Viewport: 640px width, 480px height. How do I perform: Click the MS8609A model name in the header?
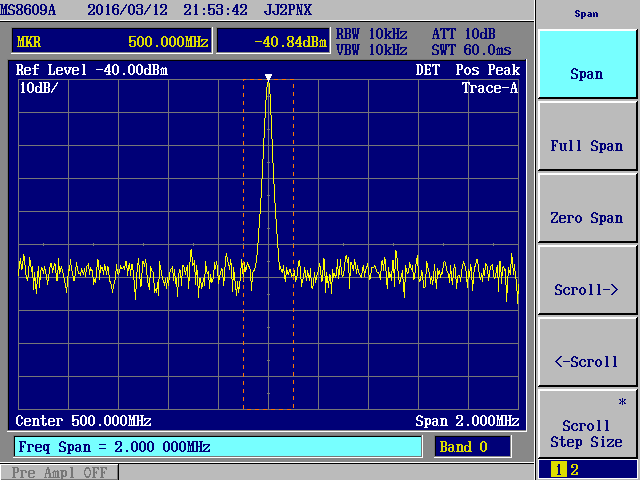tap(28, 10)
